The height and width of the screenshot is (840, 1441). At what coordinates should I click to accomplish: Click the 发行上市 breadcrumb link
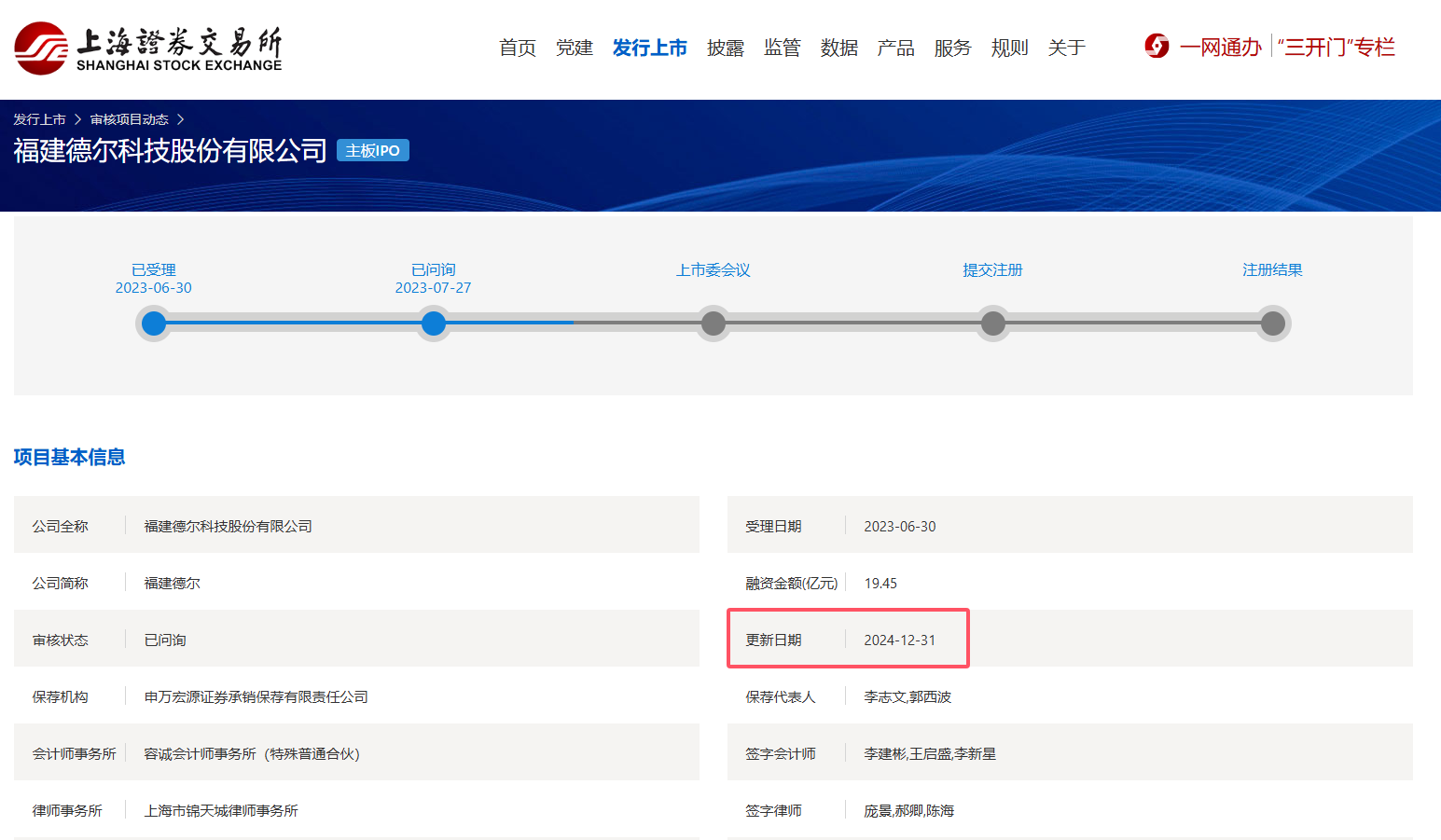(39, 119)
